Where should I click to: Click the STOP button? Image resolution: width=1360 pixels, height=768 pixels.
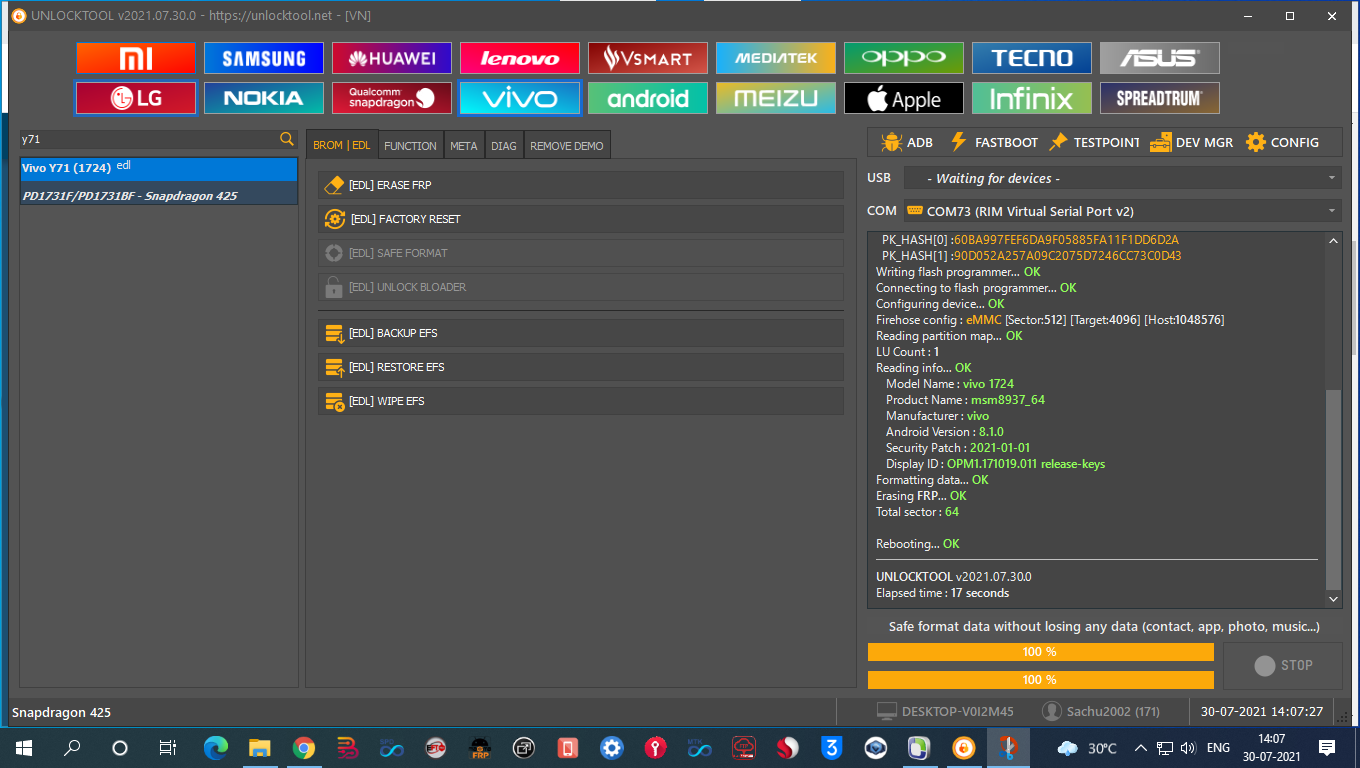pos(1283,665)
